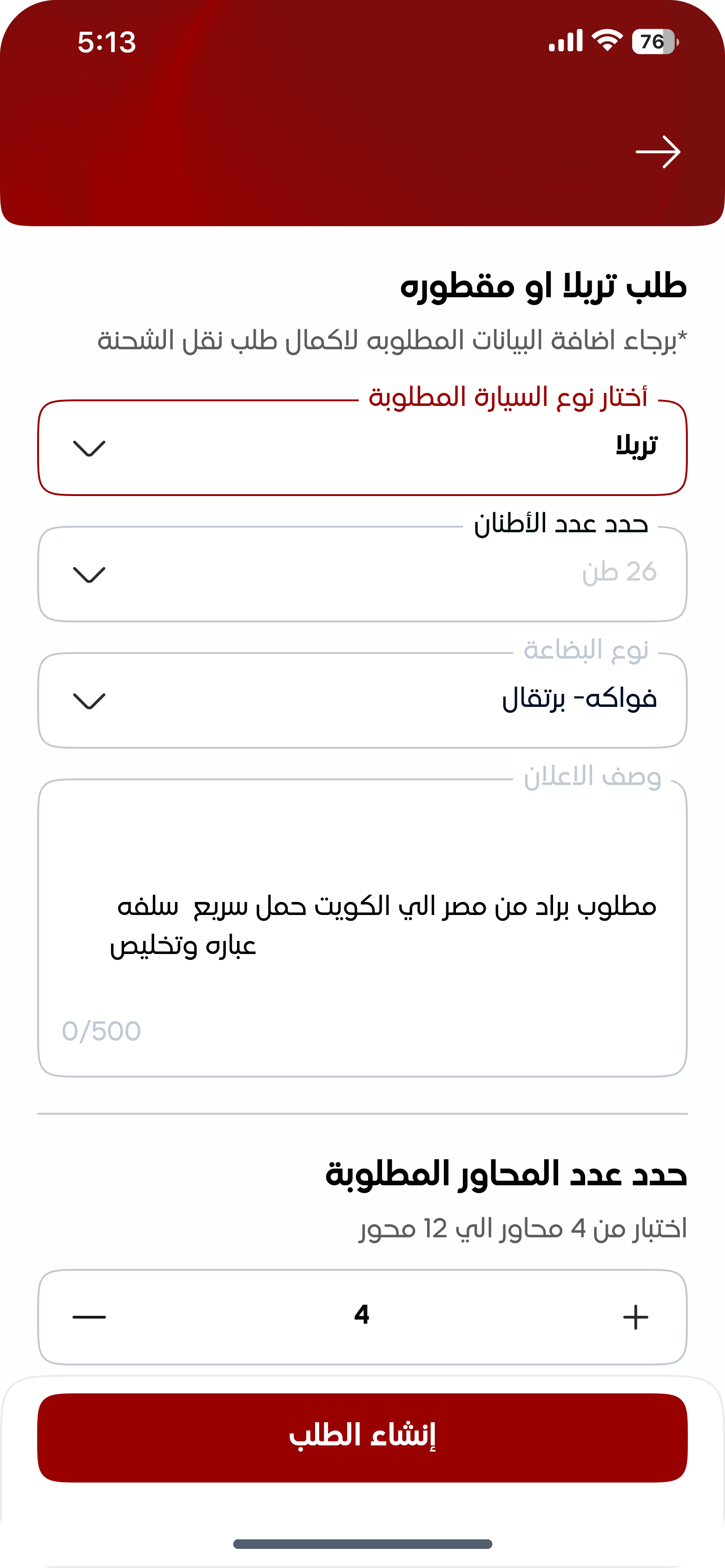Viewport: 725px width, 1568px height.
Task: Tap the Wi-Fi status icon
Action: pyautogui.click(x=607, y=41)
